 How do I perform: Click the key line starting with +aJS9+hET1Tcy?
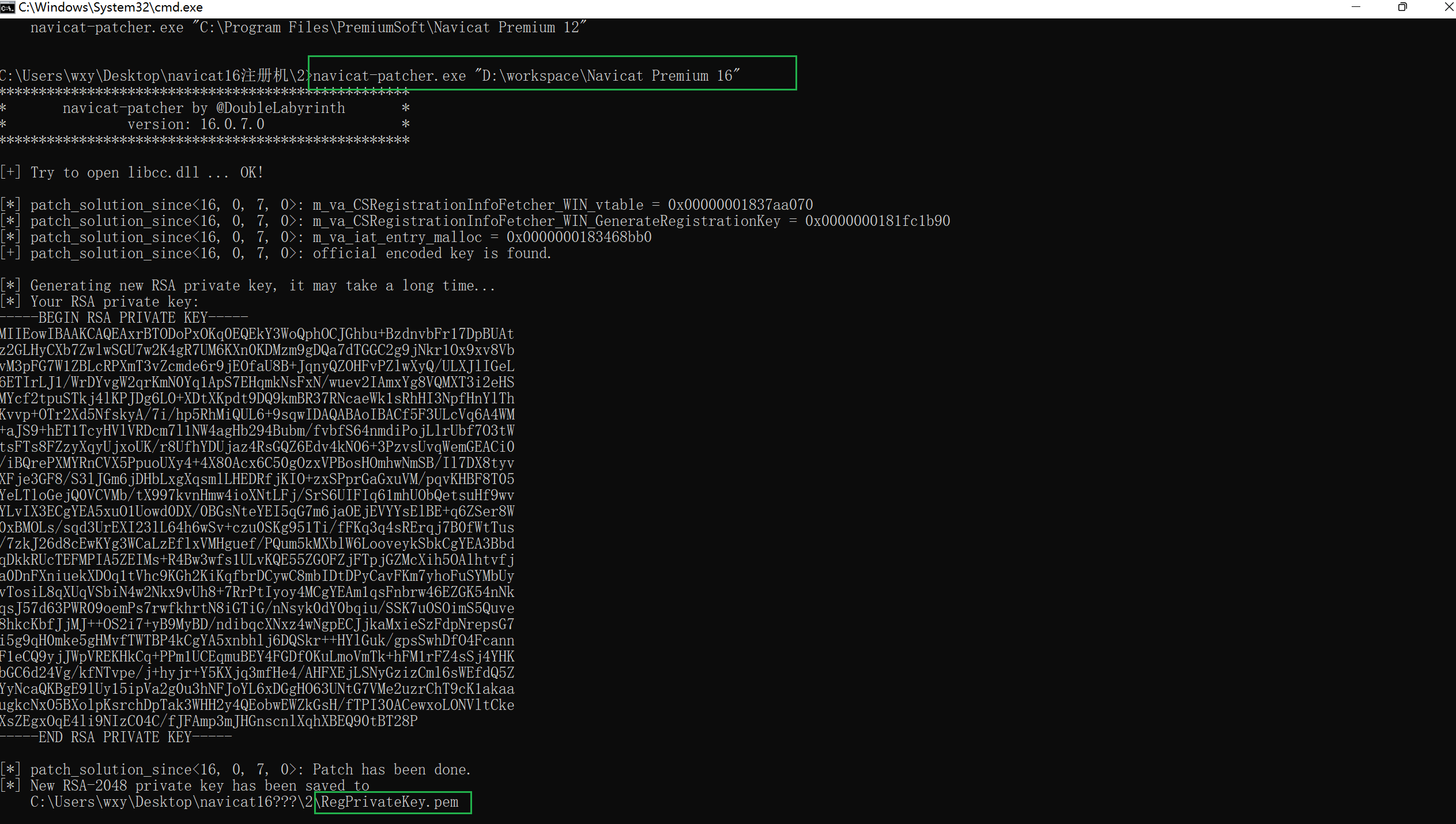pos(257,431)
